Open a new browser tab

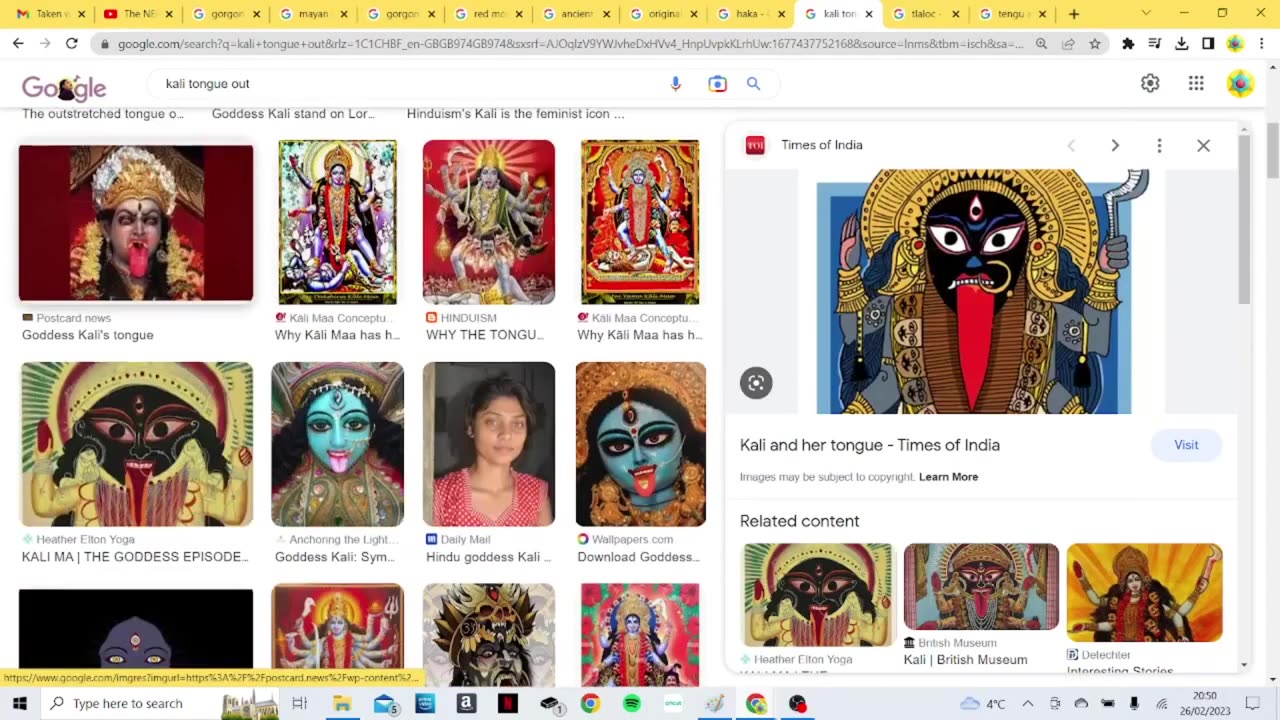pyautogui.click(x=1073, y=14)
